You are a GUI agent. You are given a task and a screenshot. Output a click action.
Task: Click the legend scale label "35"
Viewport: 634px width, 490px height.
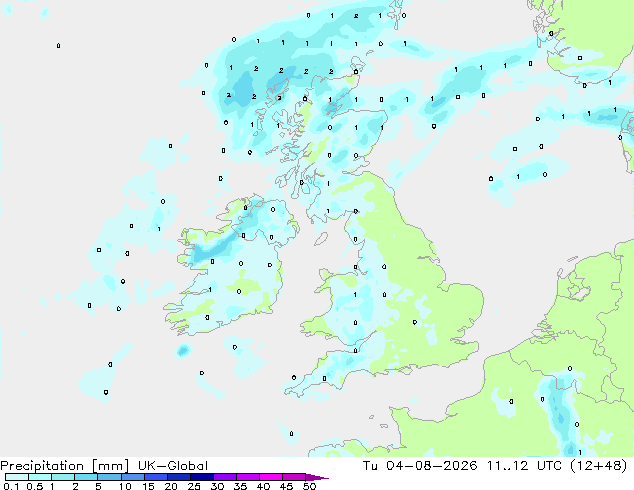coord(240,486)
